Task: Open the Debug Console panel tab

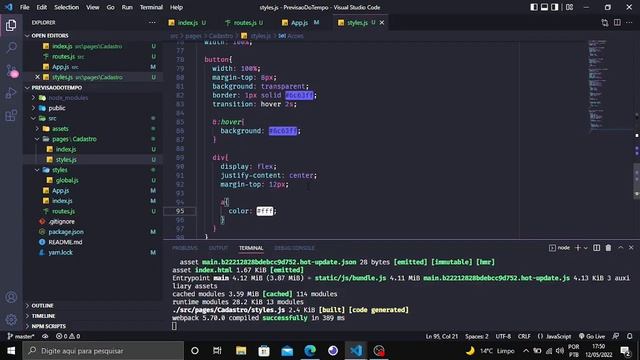Action: click(294, 248)
